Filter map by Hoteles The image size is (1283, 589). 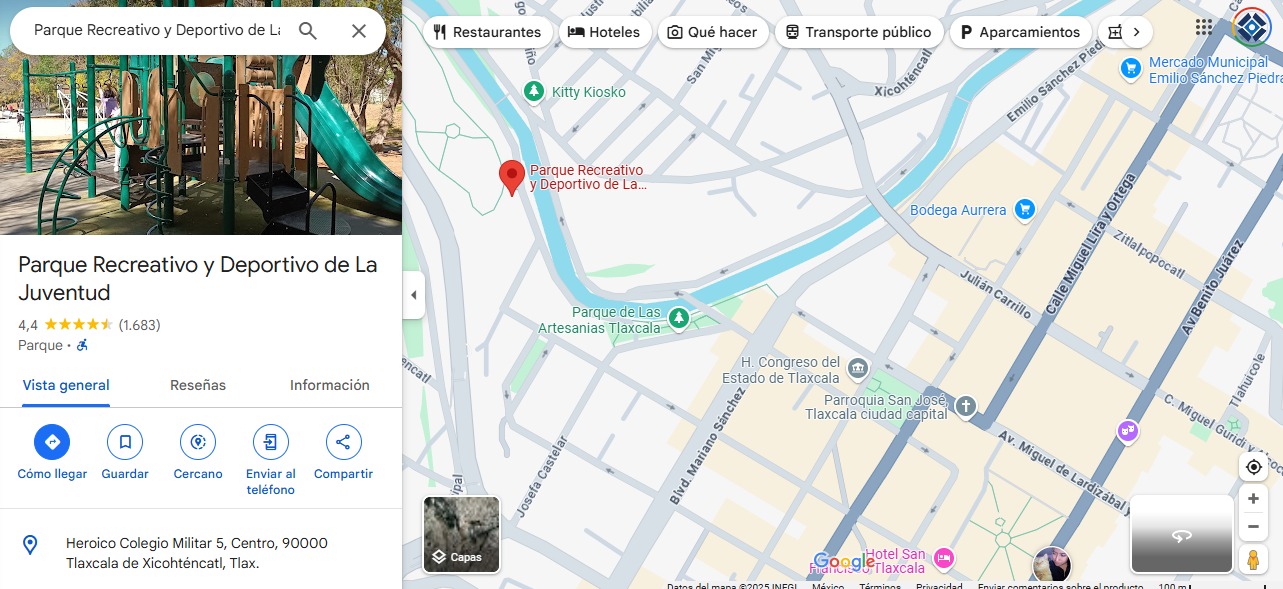[605, 32]
